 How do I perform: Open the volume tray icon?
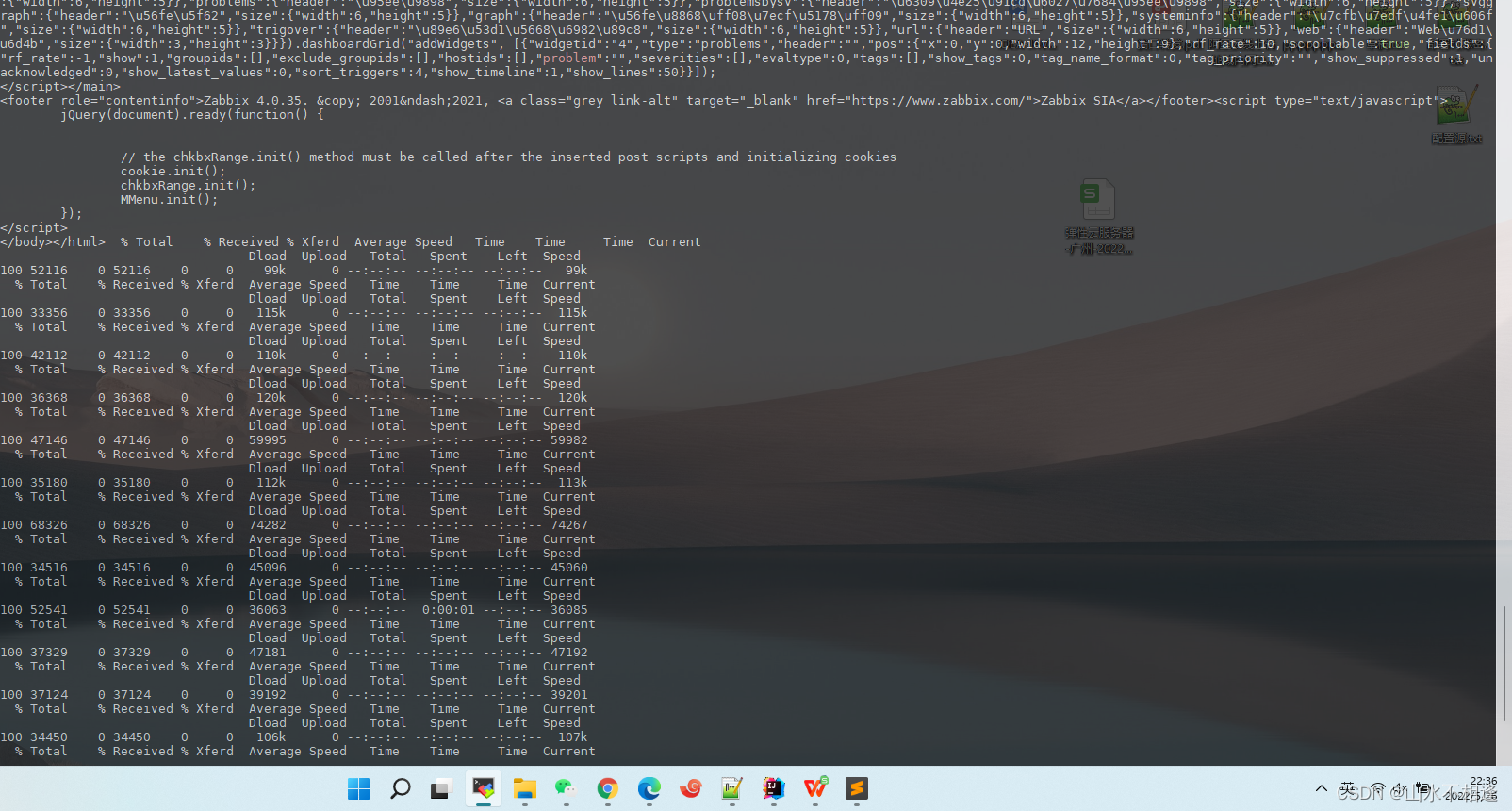click(1401, 788)
